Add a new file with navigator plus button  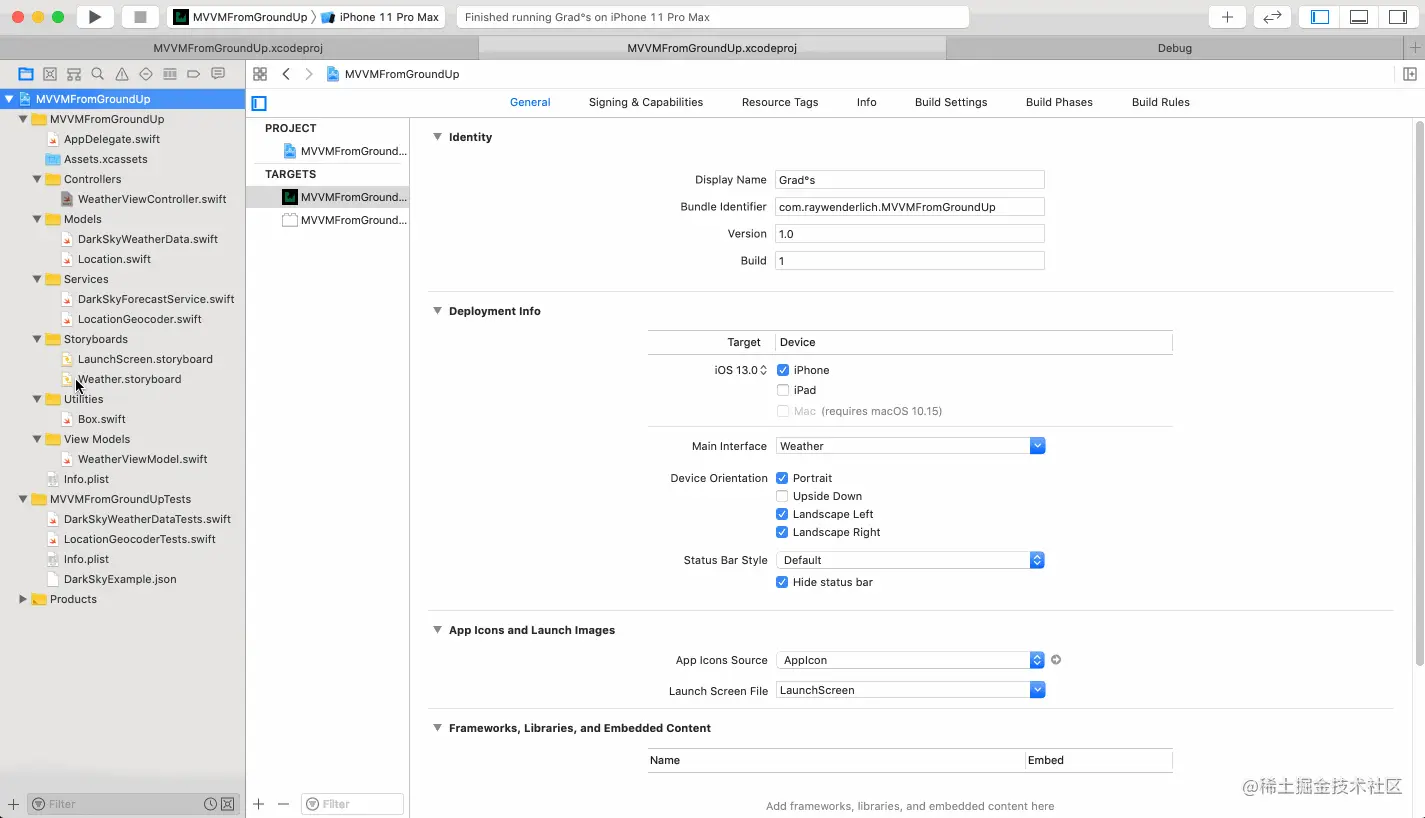[13, 804]
